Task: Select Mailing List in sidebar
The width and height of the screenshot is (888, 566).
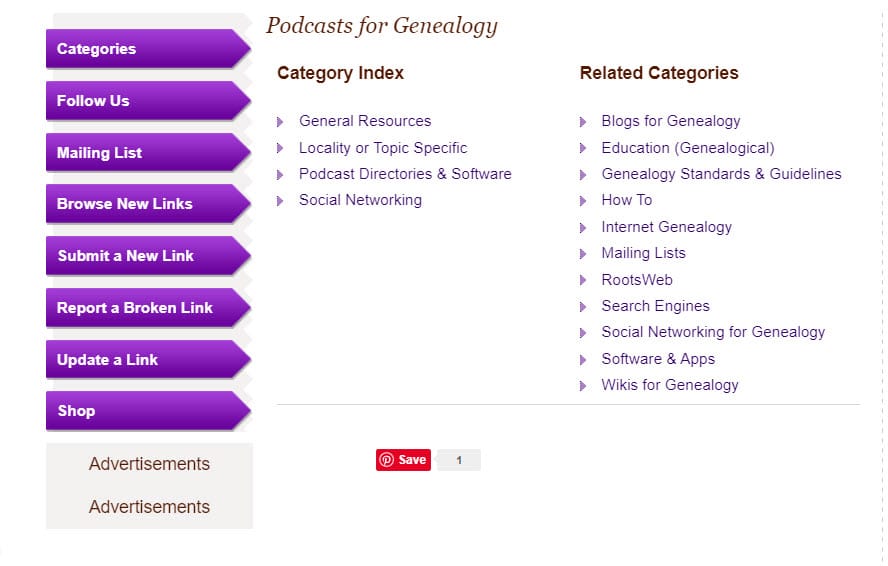Action: coord(148,152)
